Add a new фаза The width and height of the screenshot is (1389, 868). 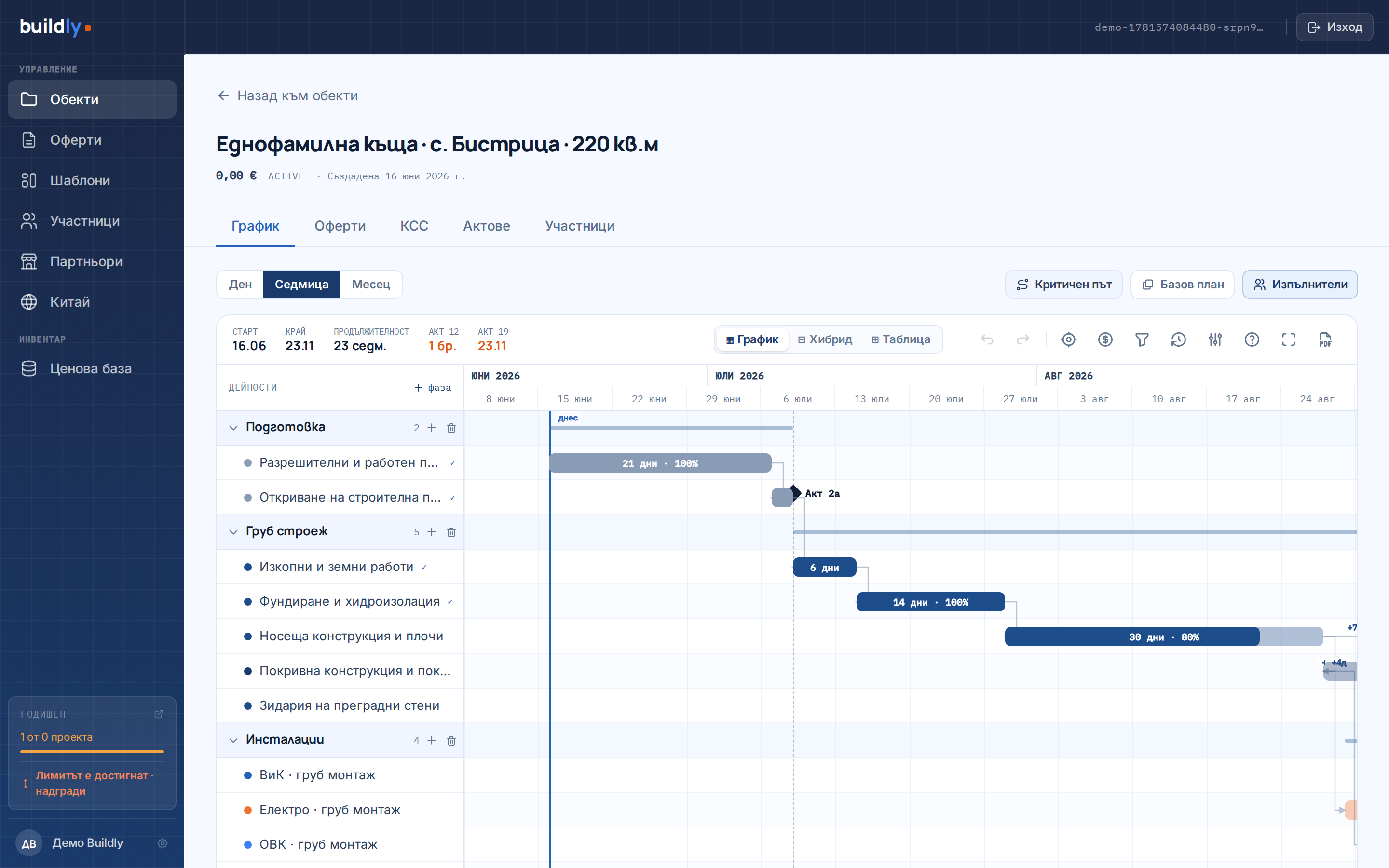[433, 388]
